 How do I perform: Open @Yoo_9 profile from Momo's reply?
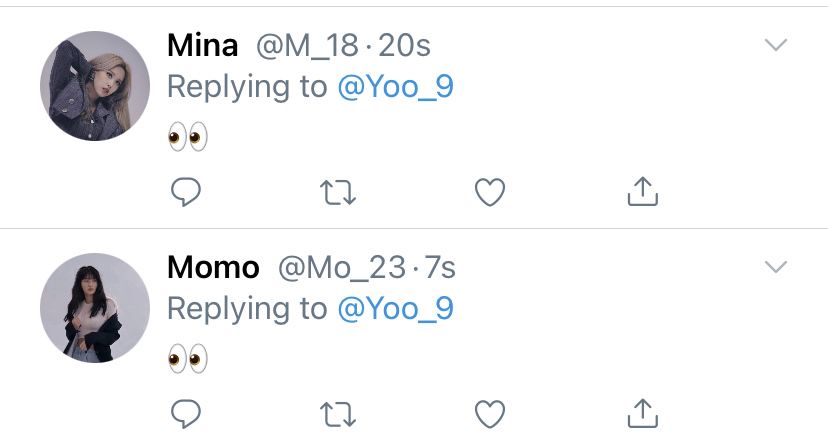click(396, 309)
